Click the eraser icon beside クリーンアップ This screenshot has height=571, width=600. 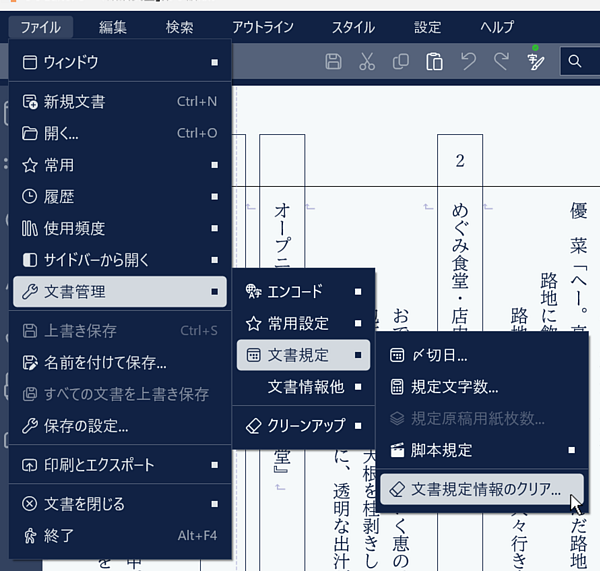point(253,426)
